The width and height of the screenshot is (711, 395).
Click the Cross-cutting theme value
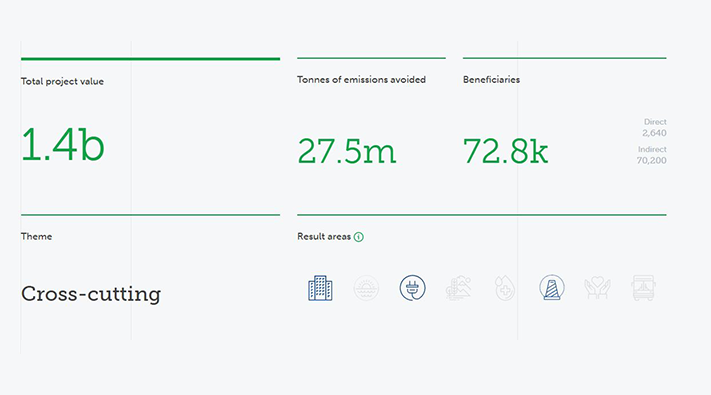91,294
